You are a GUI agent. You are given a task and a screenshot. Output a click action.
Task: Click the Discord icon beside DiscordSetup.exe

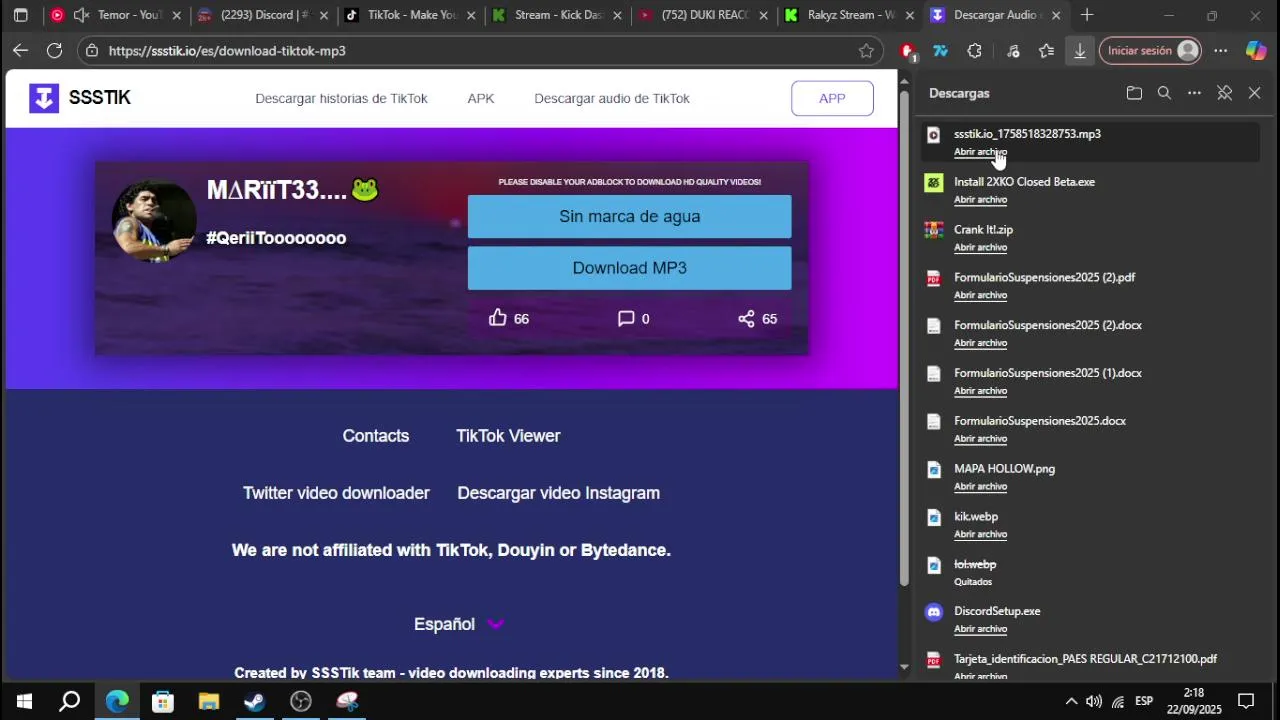(x=934, y=612)
